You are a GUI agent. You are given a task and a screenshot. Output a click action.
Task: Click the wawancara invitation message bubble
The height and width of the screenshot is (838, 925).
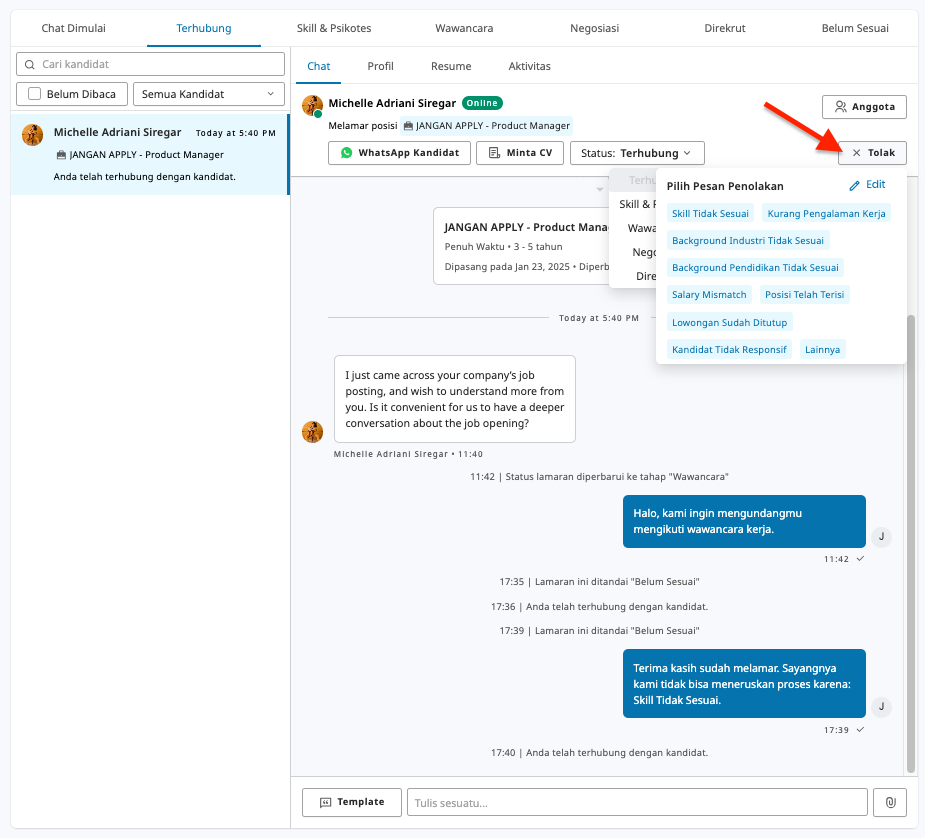[x=744, y=521]
